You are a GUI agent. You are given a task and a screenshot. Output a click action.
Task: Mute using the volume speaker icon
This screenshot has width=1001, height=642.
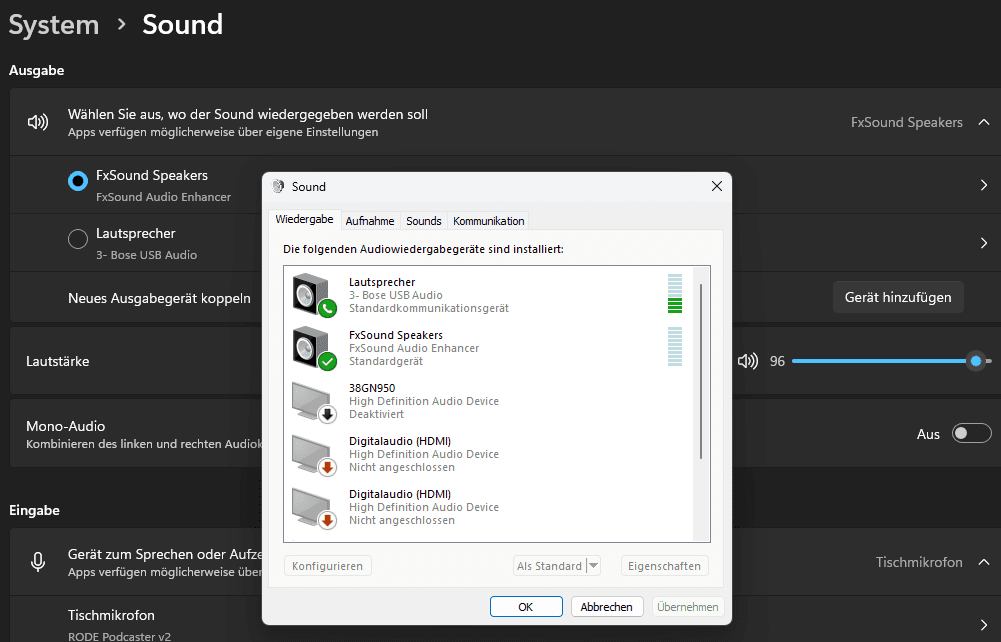pyautogui.click(x=747, y=361)
